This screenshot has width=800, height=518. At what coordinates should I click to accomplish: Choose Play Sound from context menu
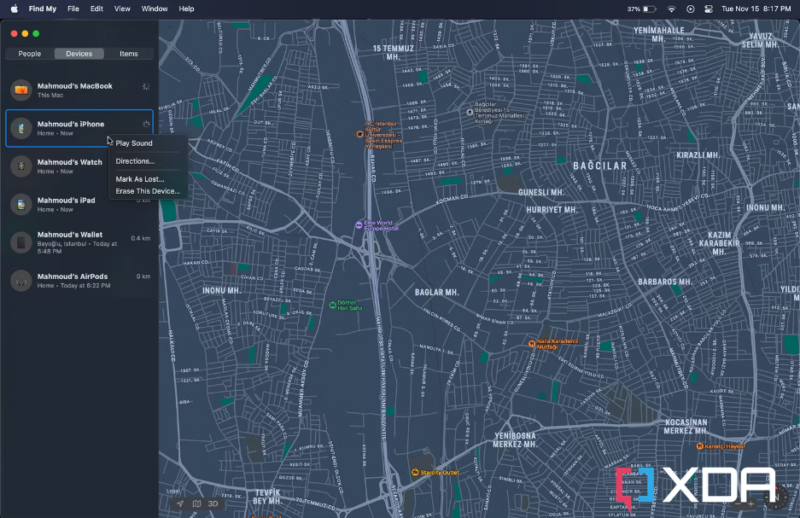pos(134,143)
